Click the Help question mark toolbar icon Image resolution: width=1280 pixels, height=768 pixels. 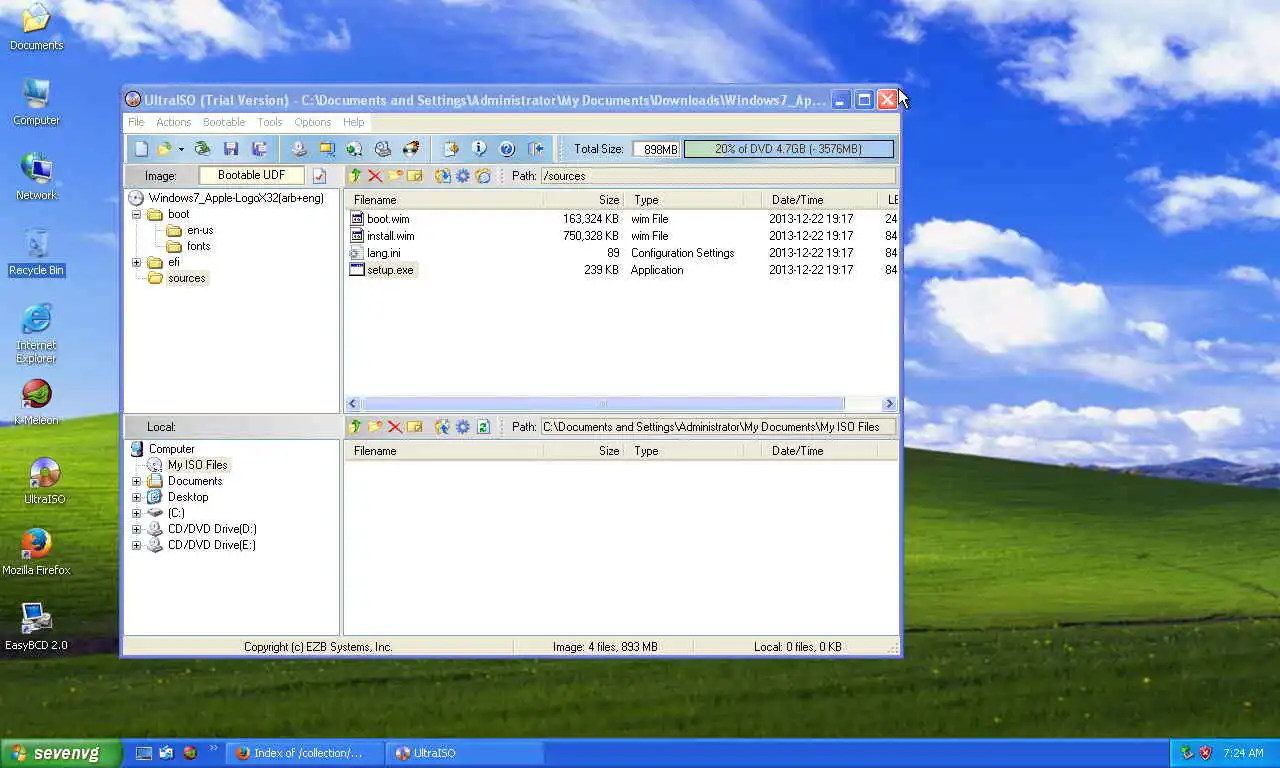[x=507, y=149]
